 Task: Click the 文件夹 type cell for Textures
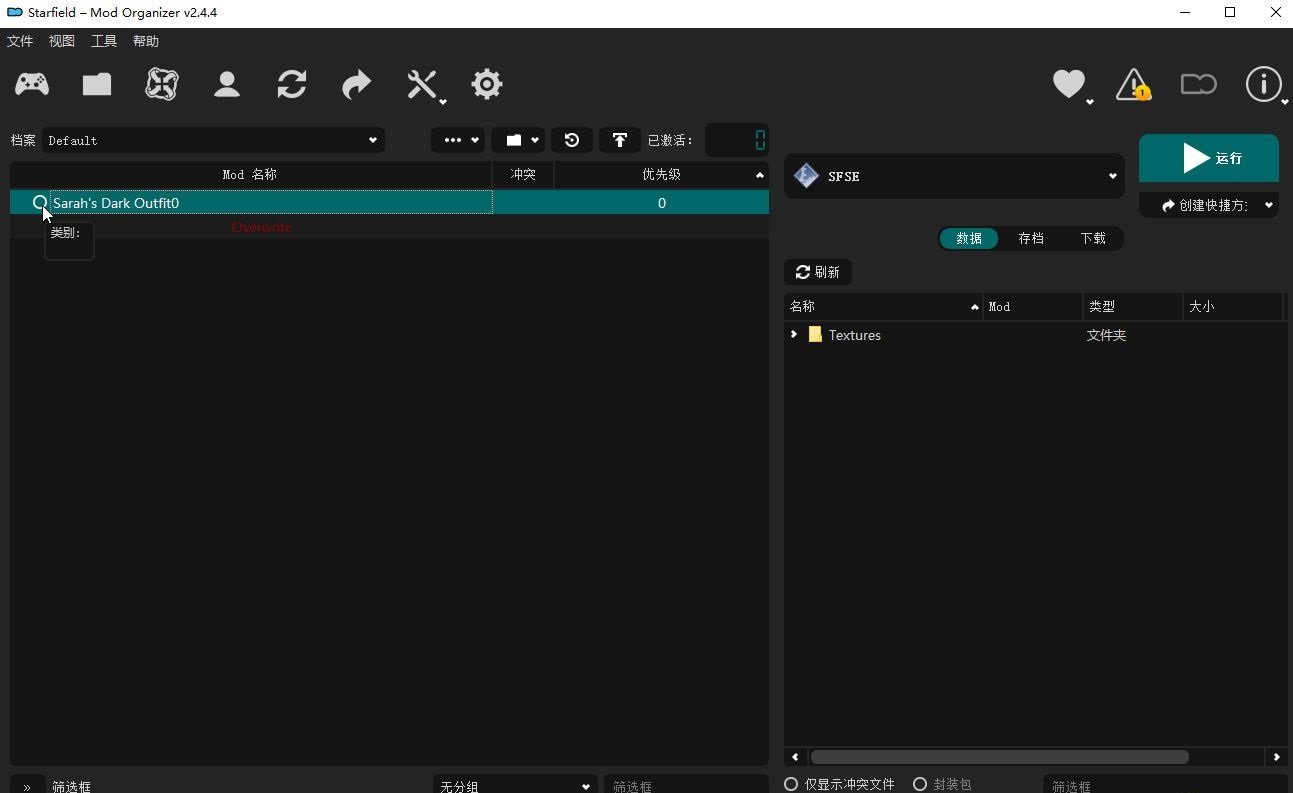[x=1107, y=335]
